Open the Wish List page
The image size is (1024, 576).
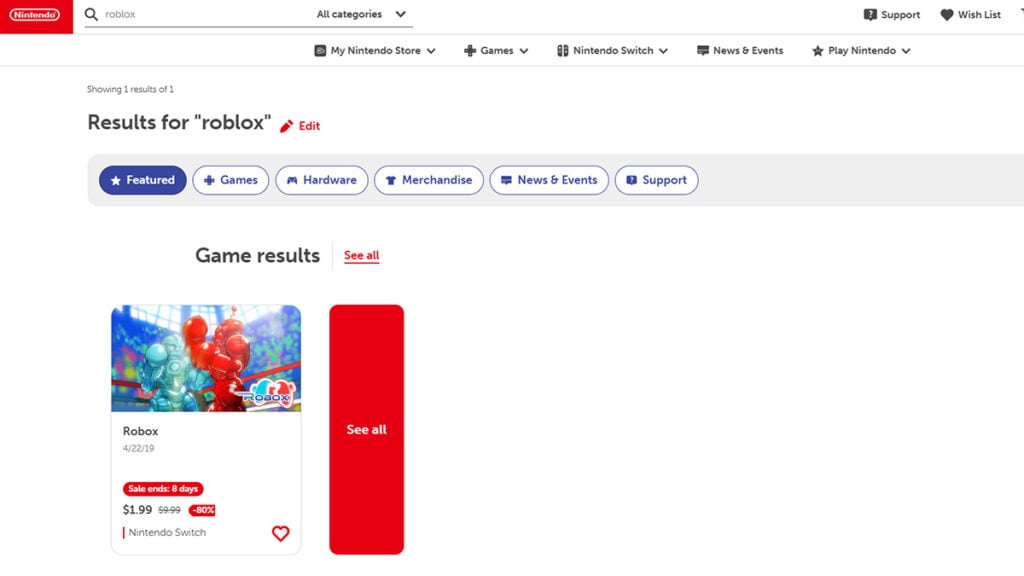coord(969,14)
